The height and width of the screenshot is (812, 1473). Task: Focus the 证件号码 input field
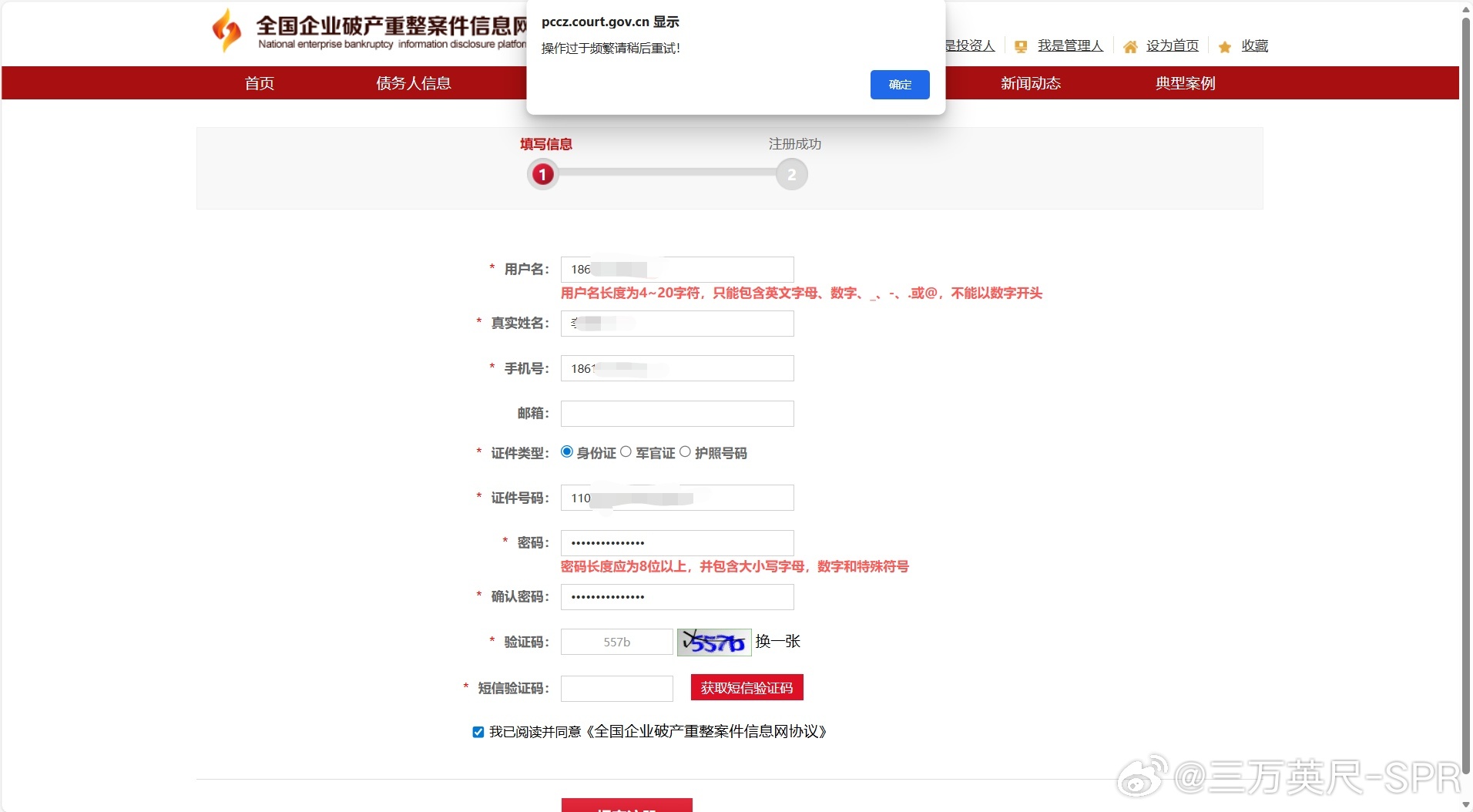tap(677, 498)
